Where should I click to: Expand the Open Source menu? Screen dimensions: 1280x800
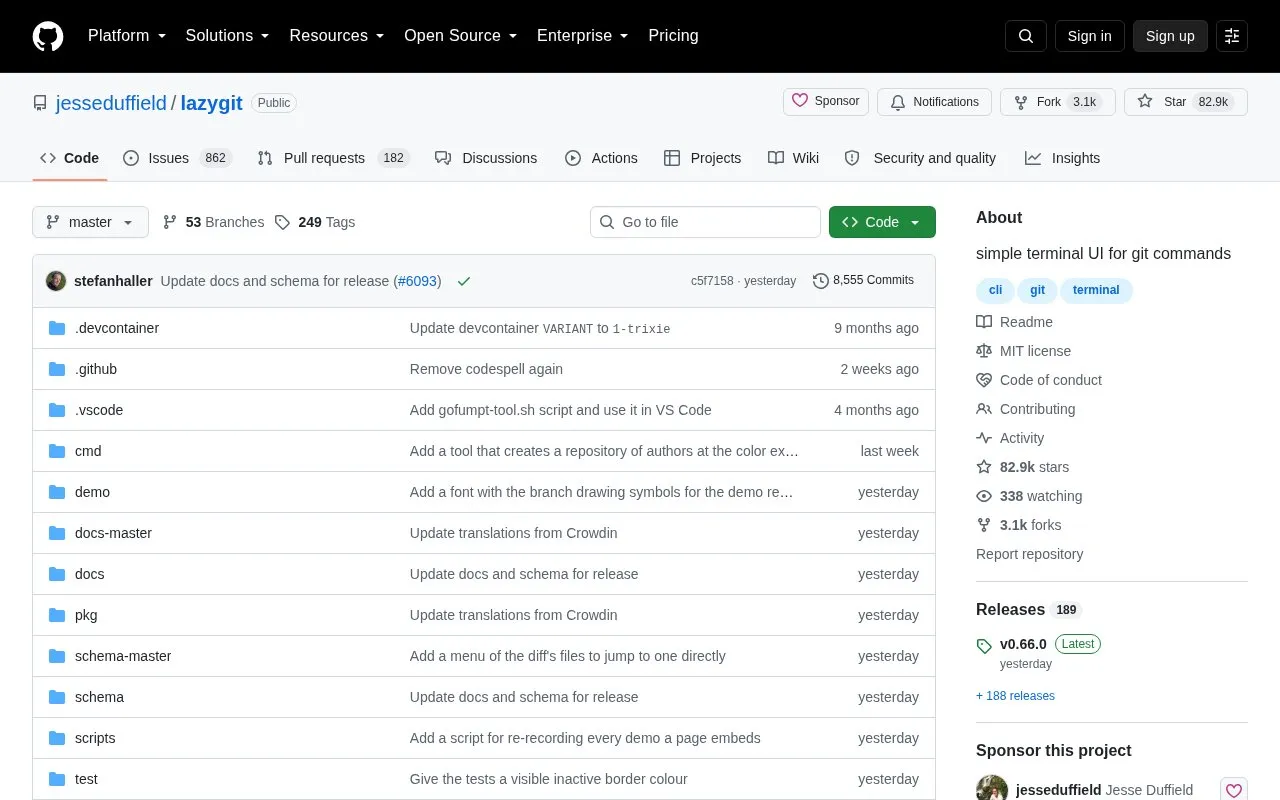click(461, 36)
